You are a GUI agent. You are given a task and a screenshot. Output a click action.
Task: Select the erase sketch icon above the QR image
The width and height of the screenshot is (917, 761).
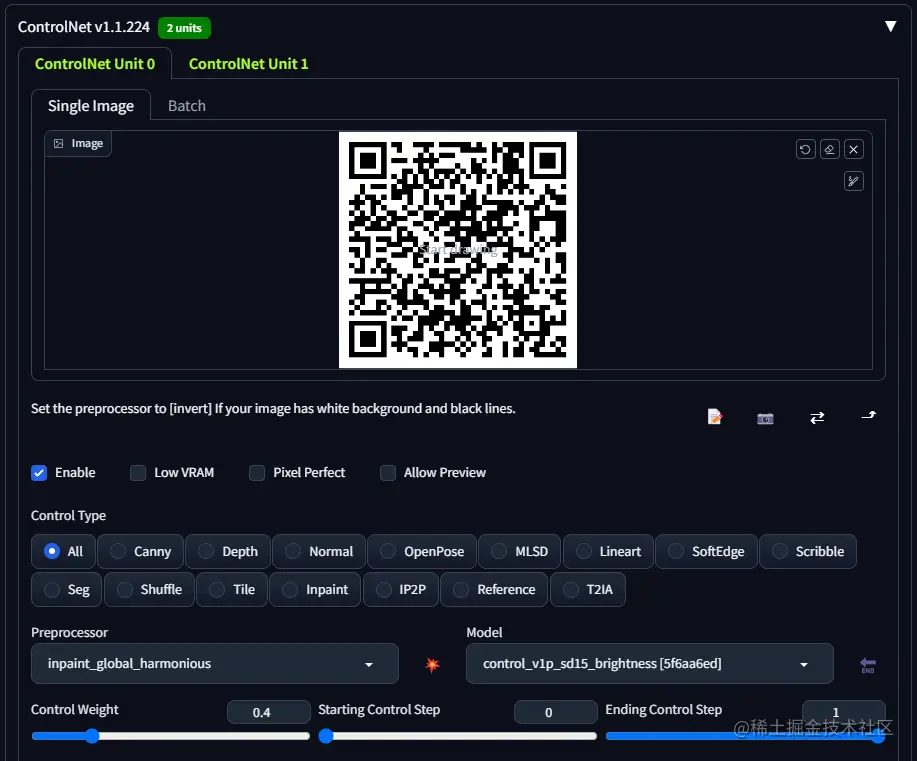point(829,148)
